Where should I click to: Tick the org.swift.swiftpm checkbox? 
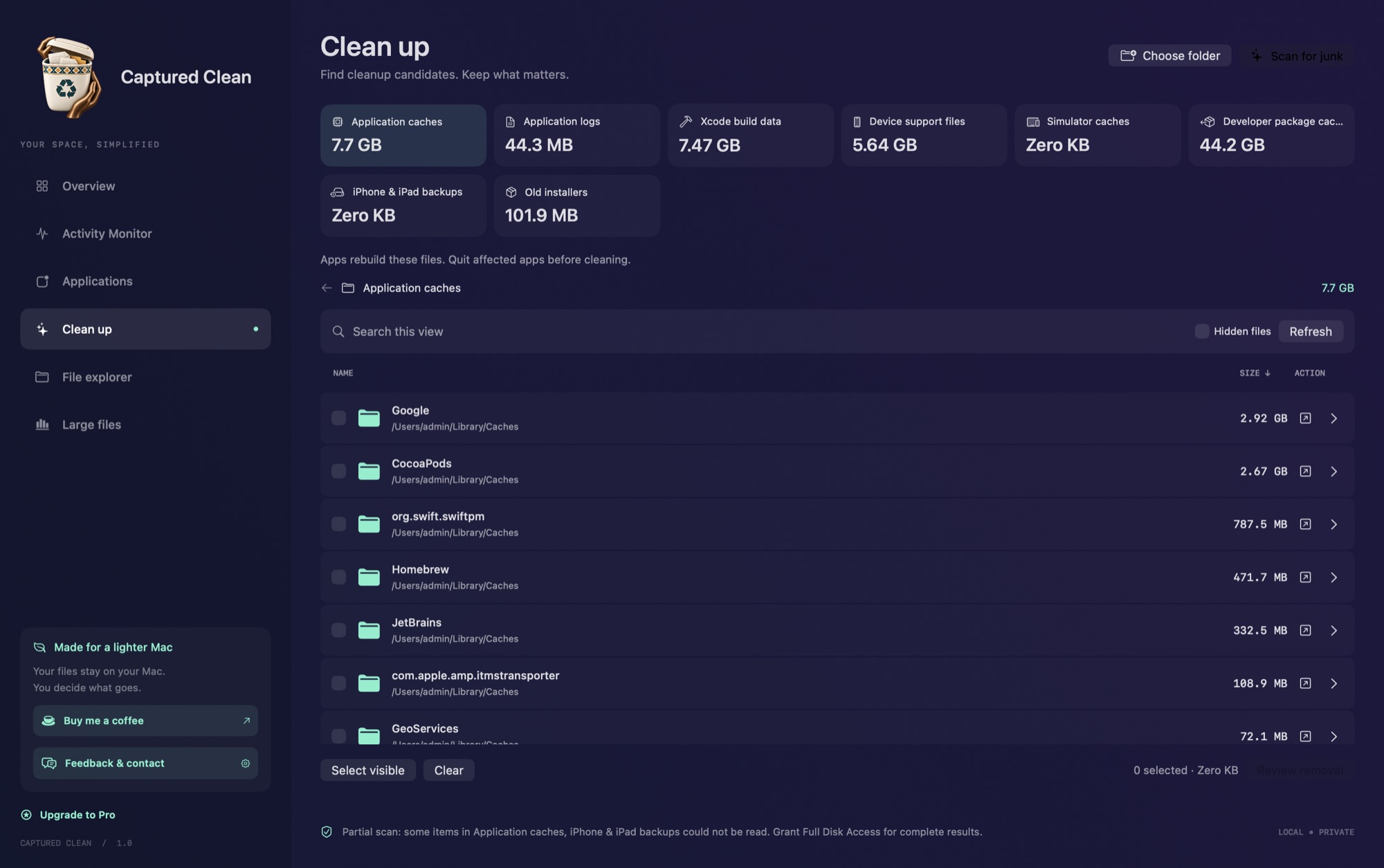click(338, 524)
